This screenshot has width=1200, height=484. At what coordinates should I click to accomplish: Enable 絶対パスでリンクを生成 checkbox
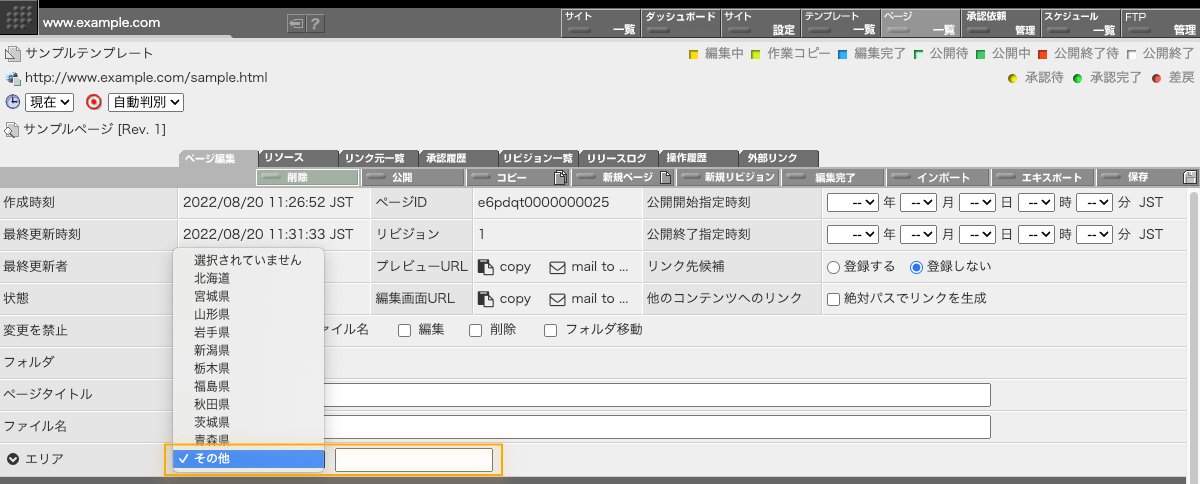[833, 299]
